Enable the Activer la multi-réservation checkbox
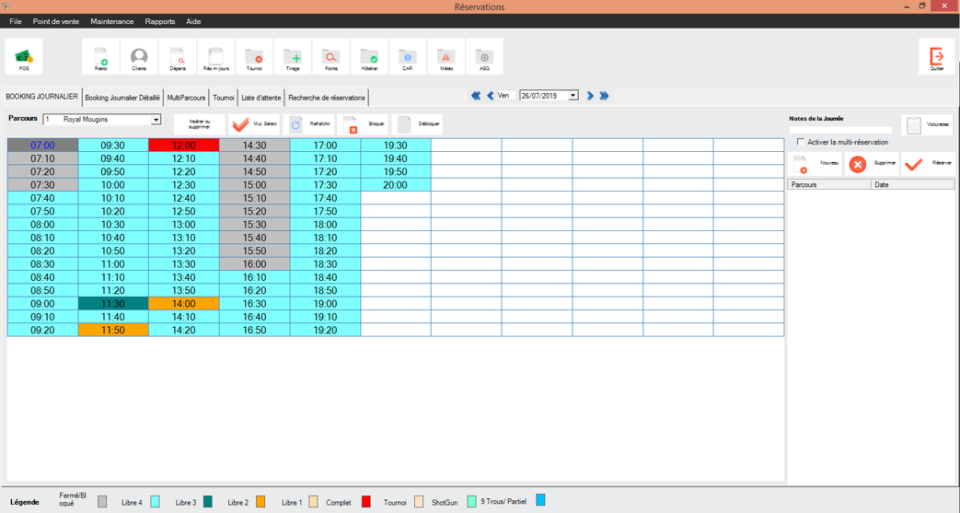 (x=800, y=142)
